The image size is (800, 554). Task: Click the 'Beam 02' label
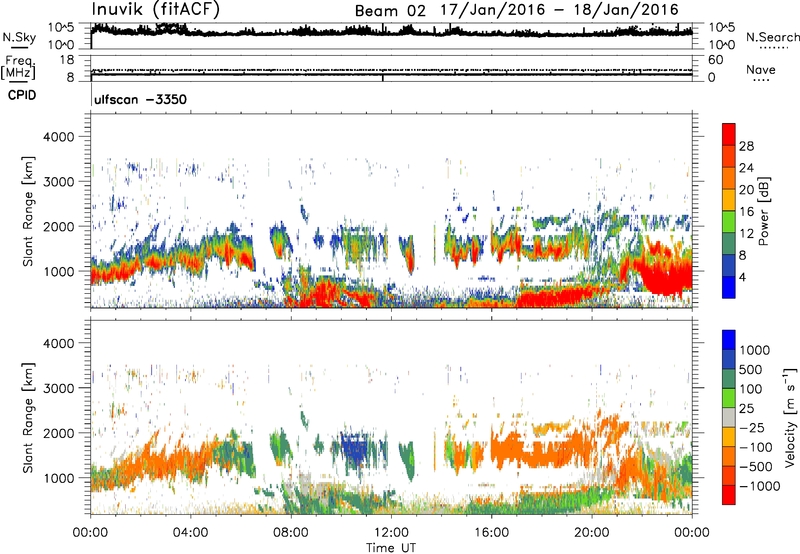pyautogui.click(x=390, y=11)
